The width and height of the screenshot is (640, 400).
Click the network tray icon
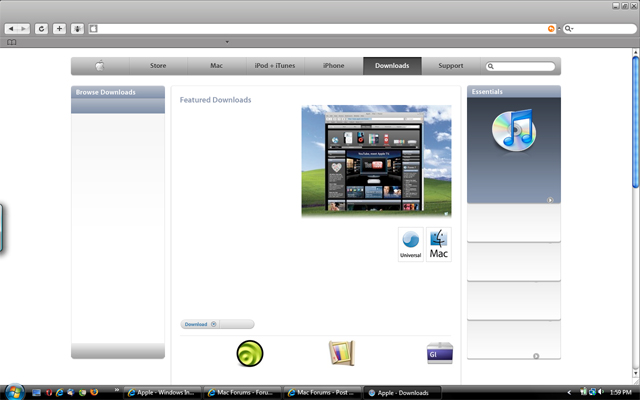pyautogui.click(x=592, y=392)
